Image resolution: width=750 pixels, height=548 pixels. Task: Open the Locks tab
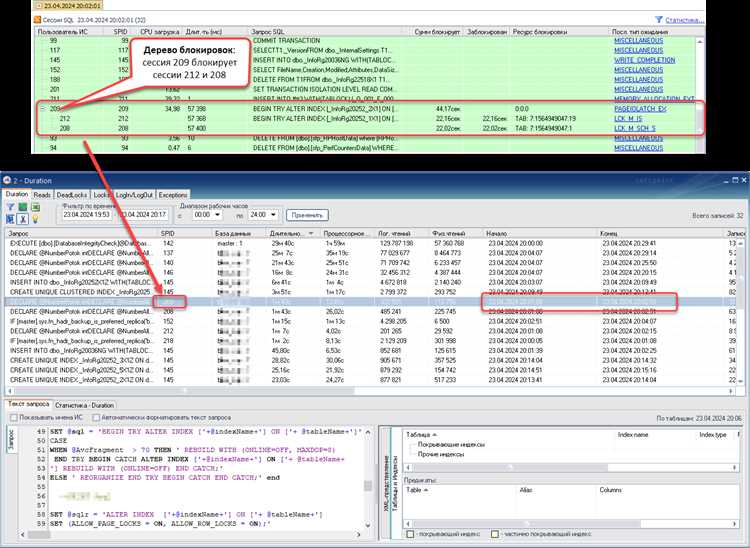101,195
